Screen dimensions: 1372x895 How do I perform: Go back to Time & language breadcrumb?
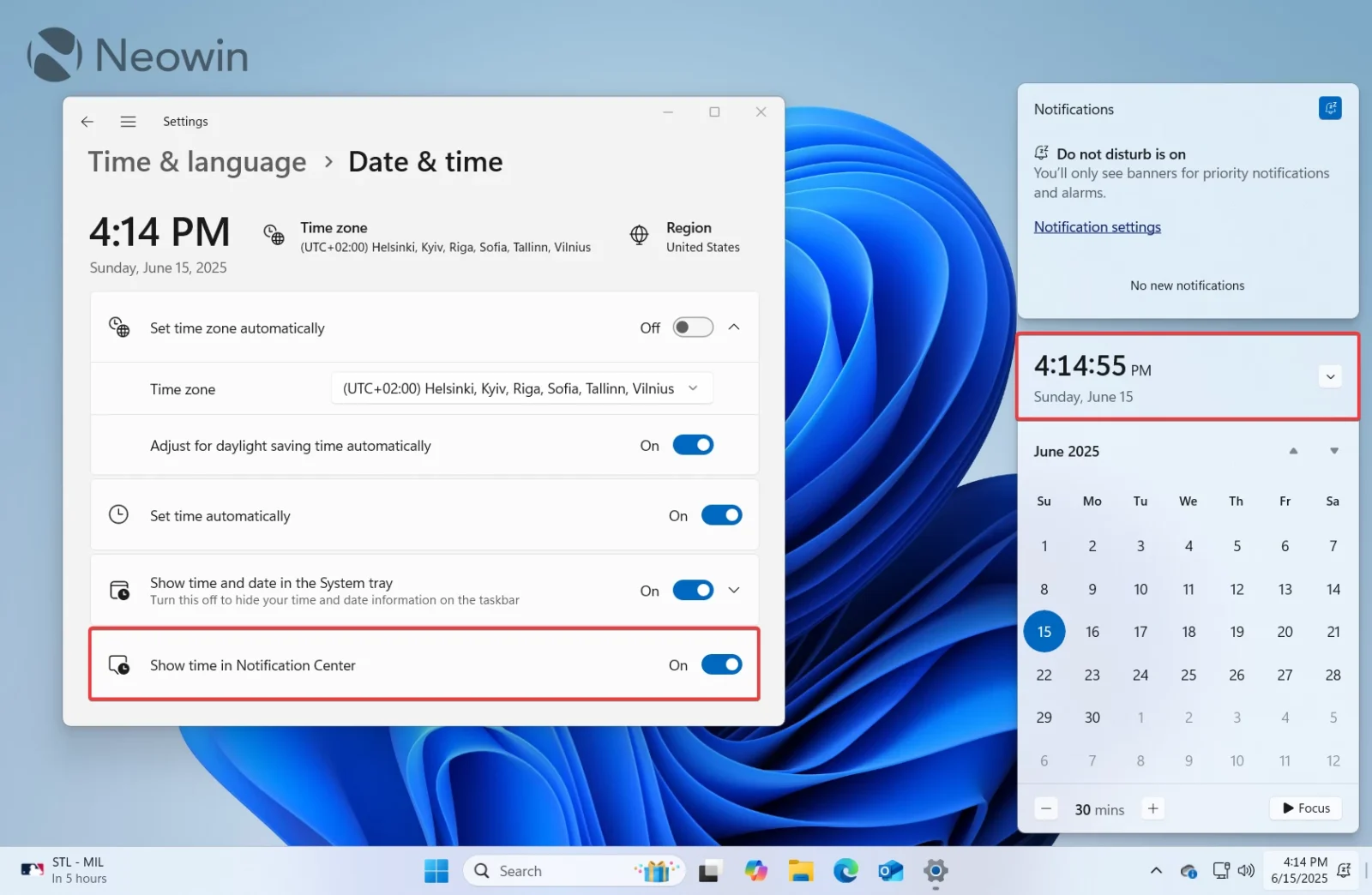(x=196, y=161)
